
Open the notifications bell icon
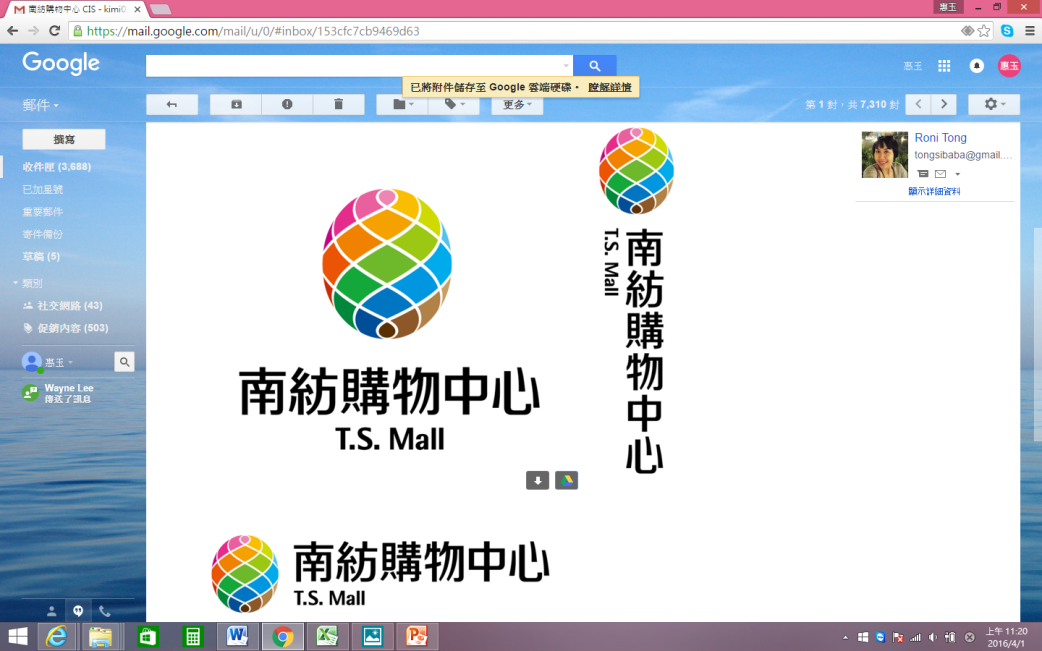976,66
